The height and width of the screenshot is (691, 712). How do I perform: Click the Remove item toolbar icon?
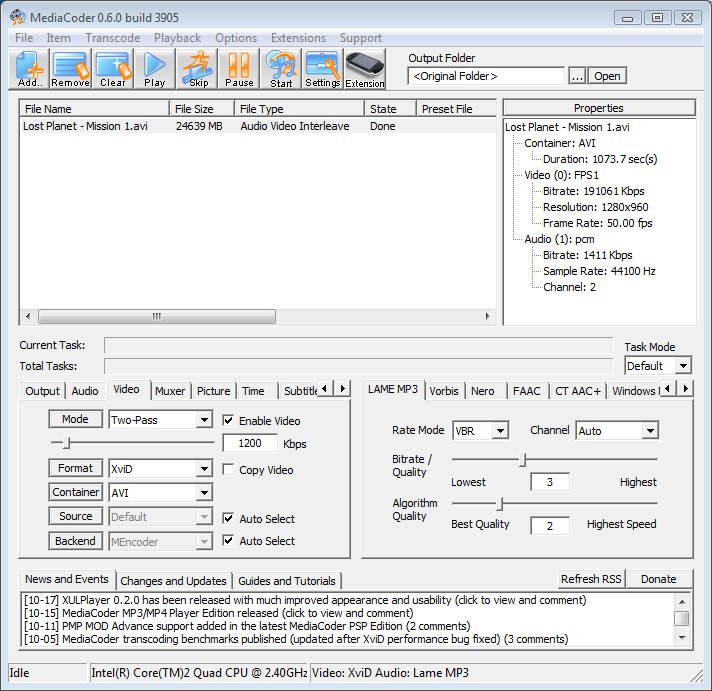[x=71, y=69]
